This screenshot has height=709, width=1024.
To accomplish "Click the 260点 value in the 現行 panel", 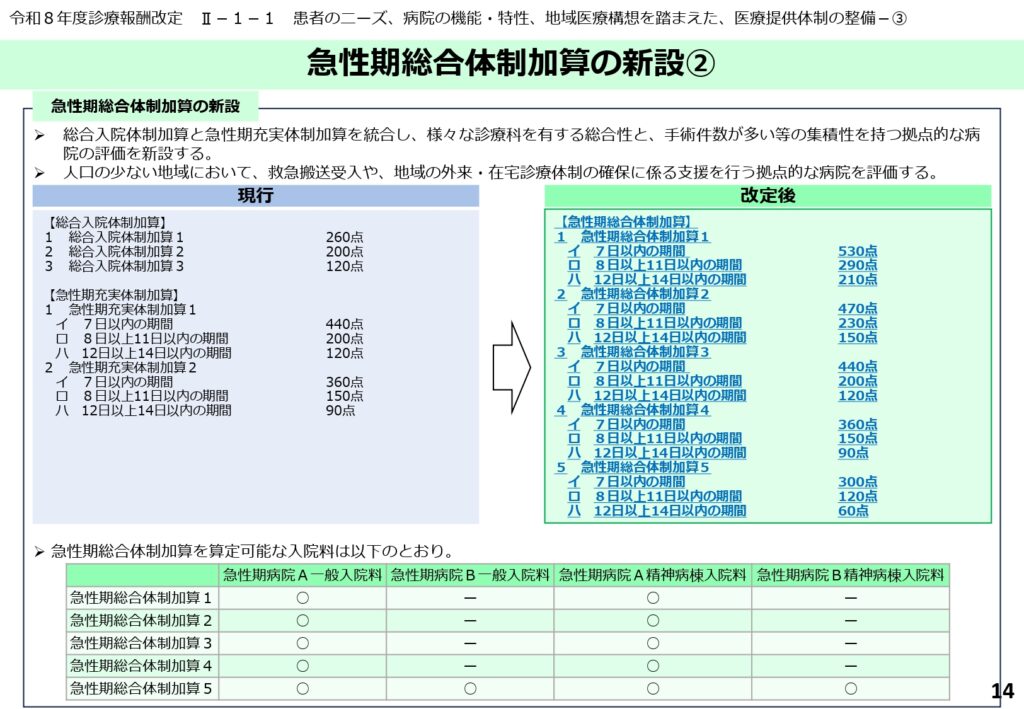I will [x=344, y=238].
